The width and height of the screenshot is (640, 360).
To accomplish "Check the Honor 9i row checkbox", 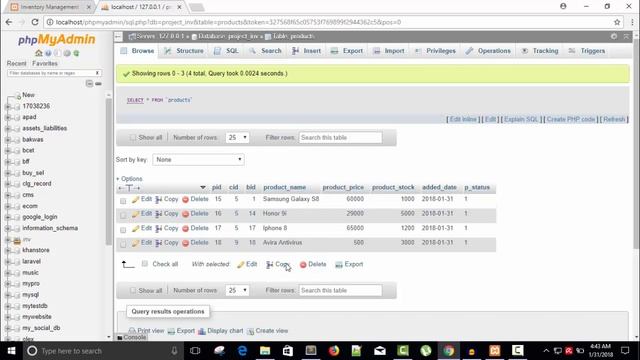I will (x=123, y=215).
